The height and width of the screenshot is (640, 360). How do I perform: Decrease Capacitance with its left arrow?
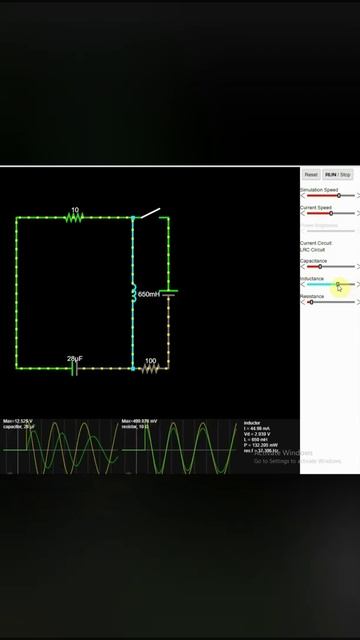[303, 267]
